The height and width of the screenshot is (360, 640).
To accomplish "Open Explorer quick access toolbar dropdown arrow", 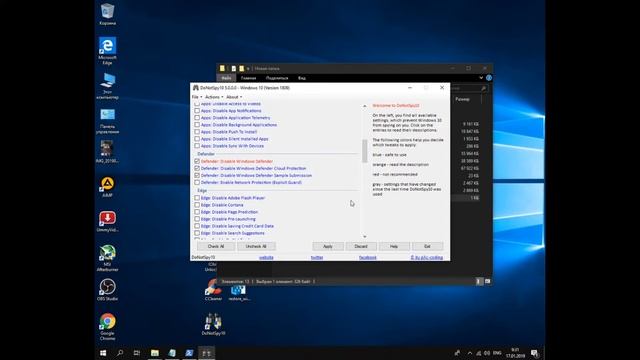I will click(x=248, y=69).
